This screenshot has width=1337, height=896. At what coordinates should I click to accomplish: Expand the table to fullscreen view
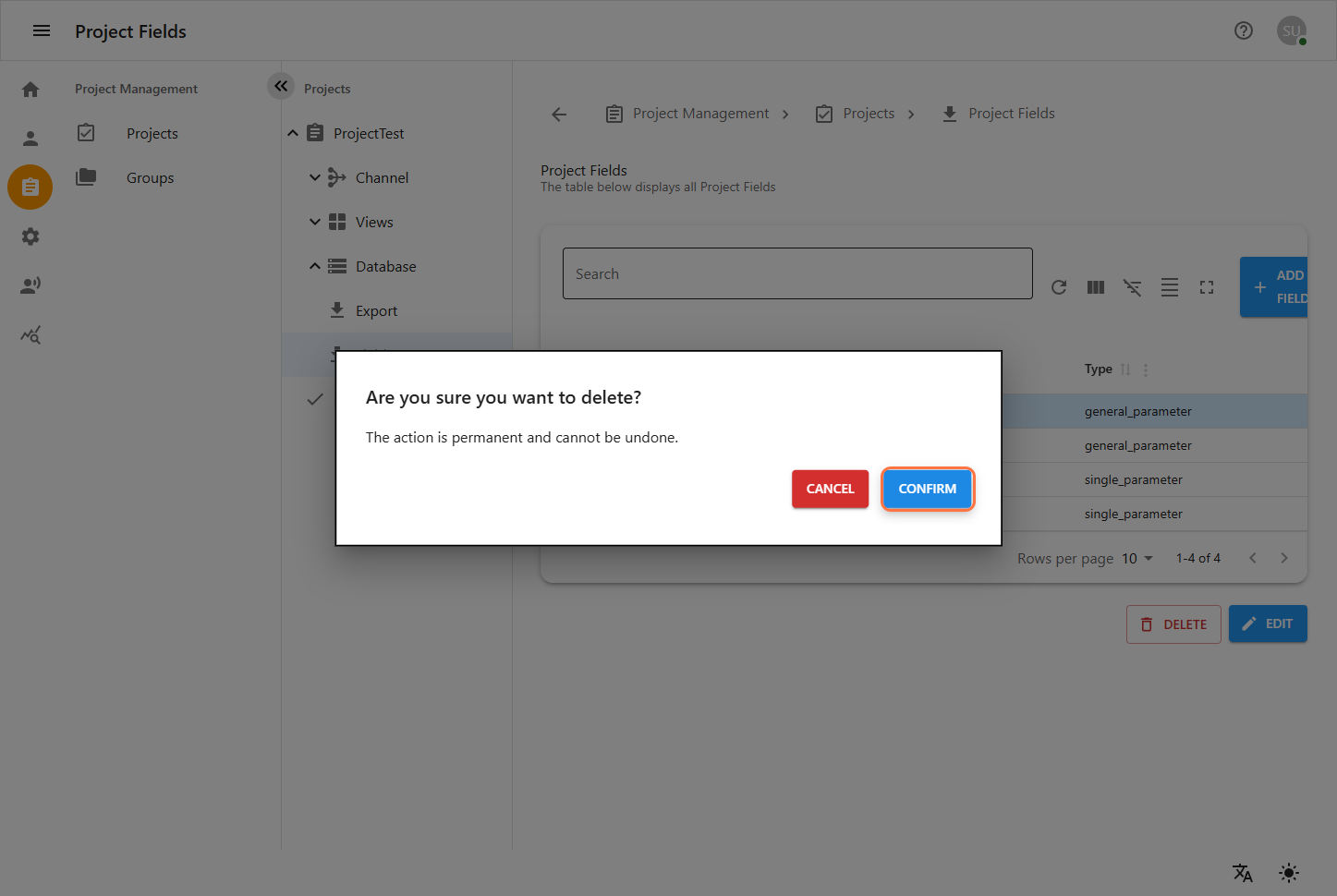tap(1207, 287)
